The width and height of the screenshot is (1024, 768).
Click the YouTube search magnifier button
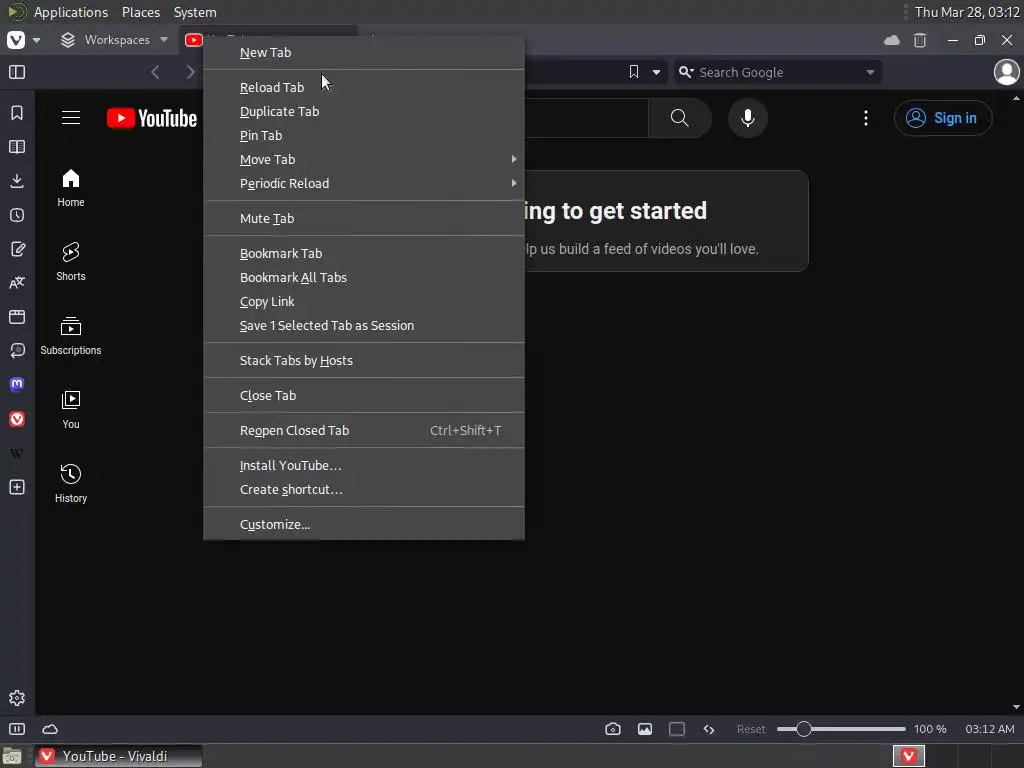(x=679, y=118)
